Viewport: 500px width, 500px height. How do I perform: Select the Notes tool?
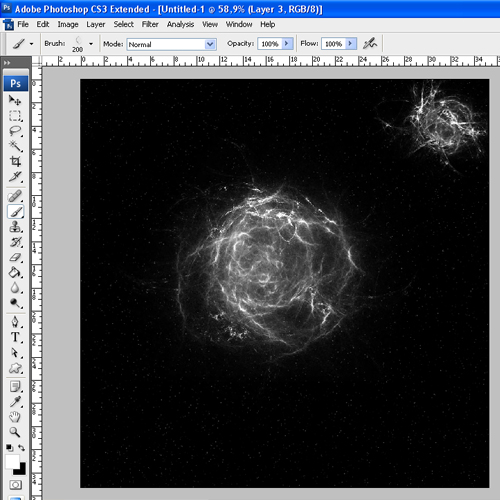click(x=15, y=387)
